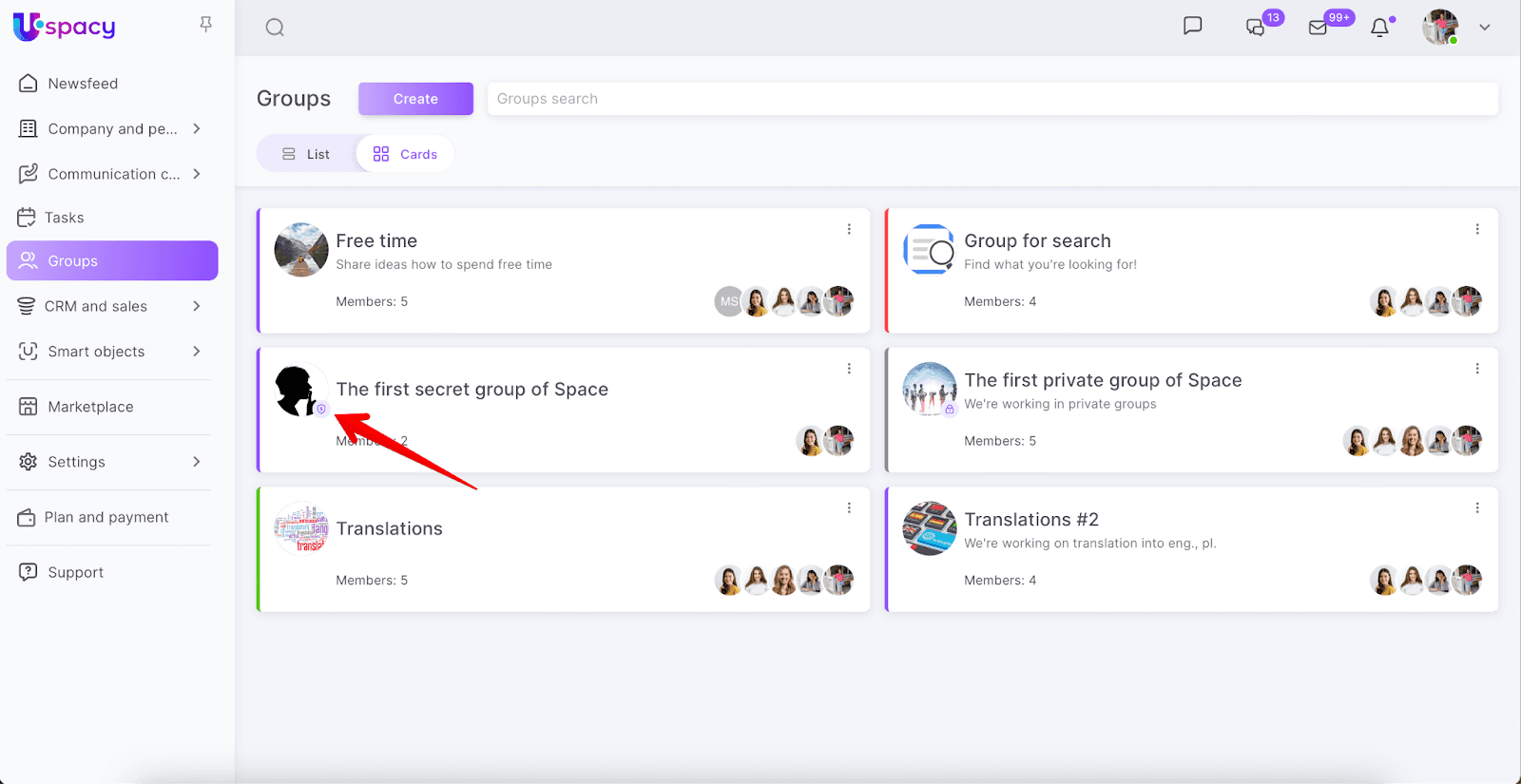Click the Create group button
The height and width of the screenshot is (784, 1521).
[x=415, y=99]
